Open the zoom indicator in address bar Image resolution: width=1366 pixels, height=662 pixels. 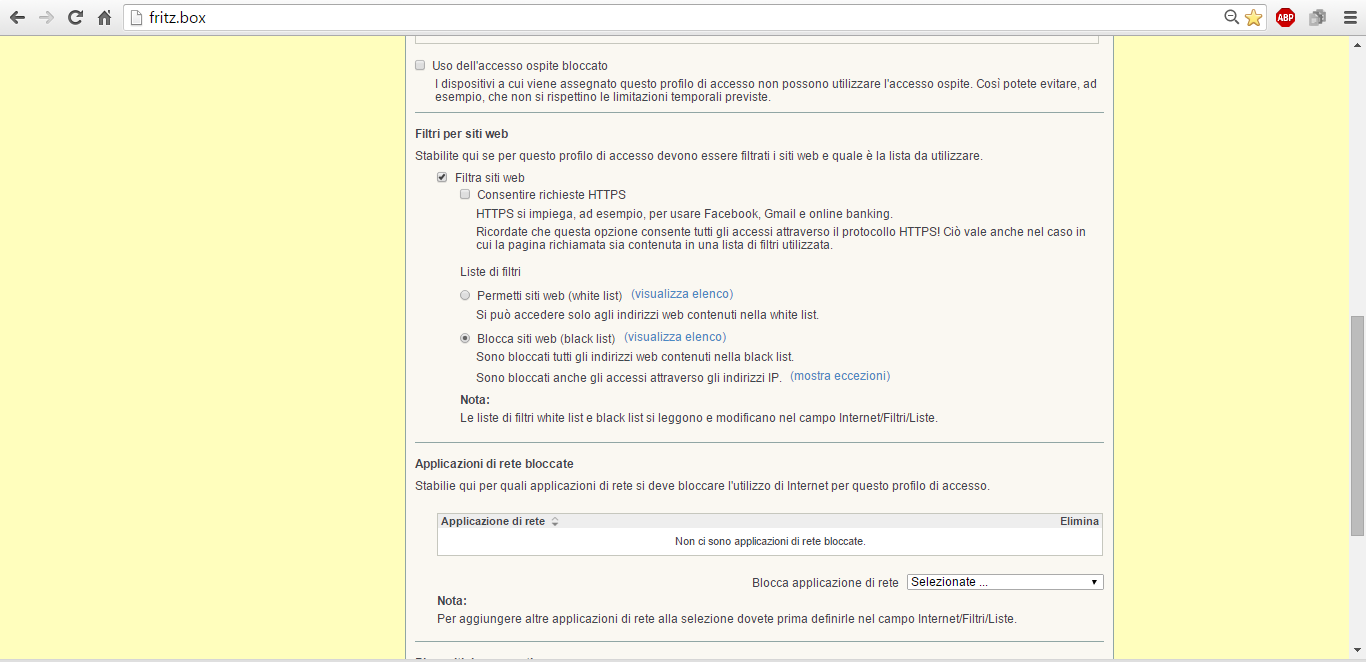(1231, 17)
